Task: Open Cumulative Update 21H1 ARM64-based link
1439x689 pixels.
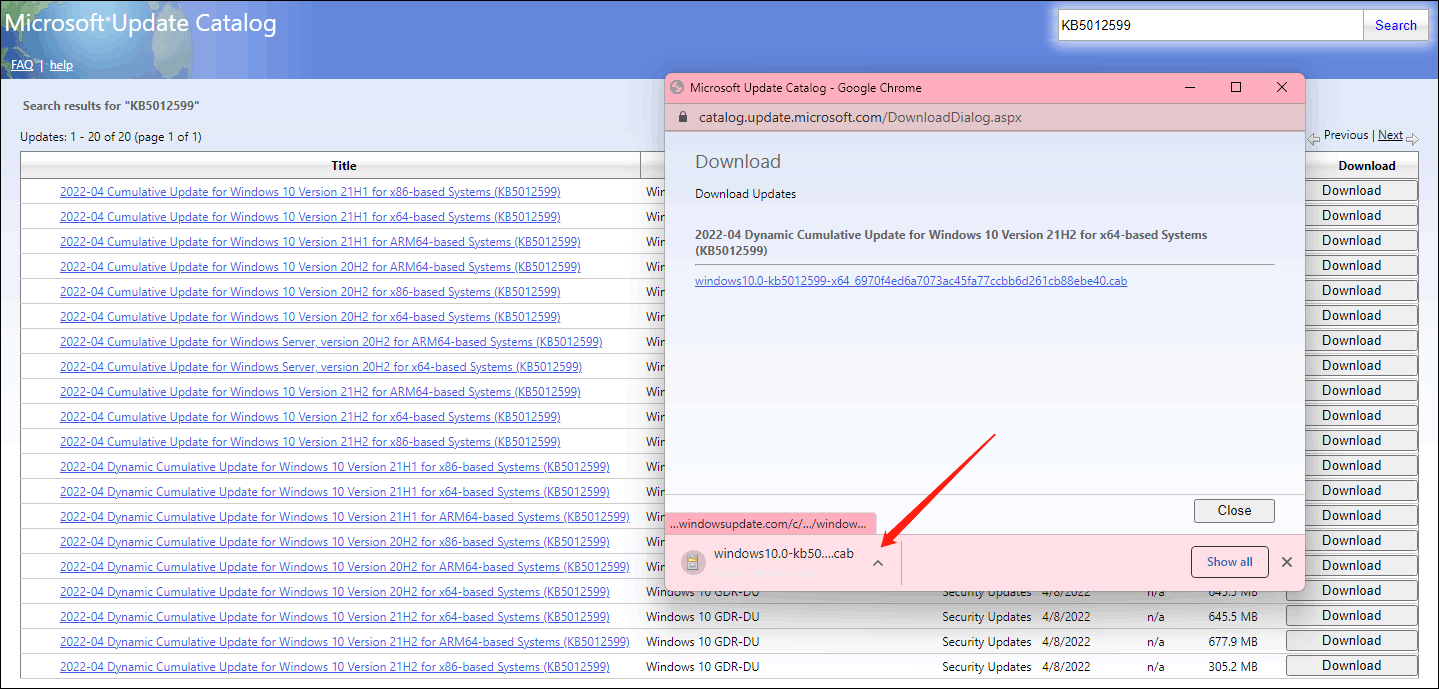Action: pyautogui.click(x=320, y=242)
